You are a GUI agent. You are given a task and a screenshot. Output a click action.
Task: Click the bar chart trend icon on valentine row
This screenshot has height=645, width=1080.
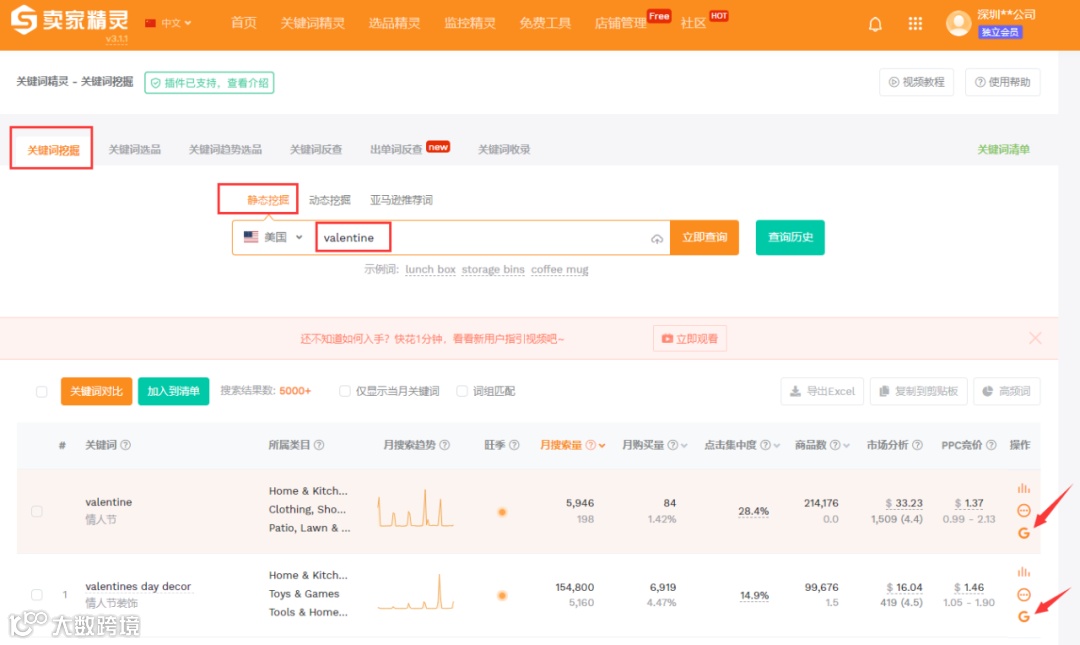click(x=1023, y=488)
